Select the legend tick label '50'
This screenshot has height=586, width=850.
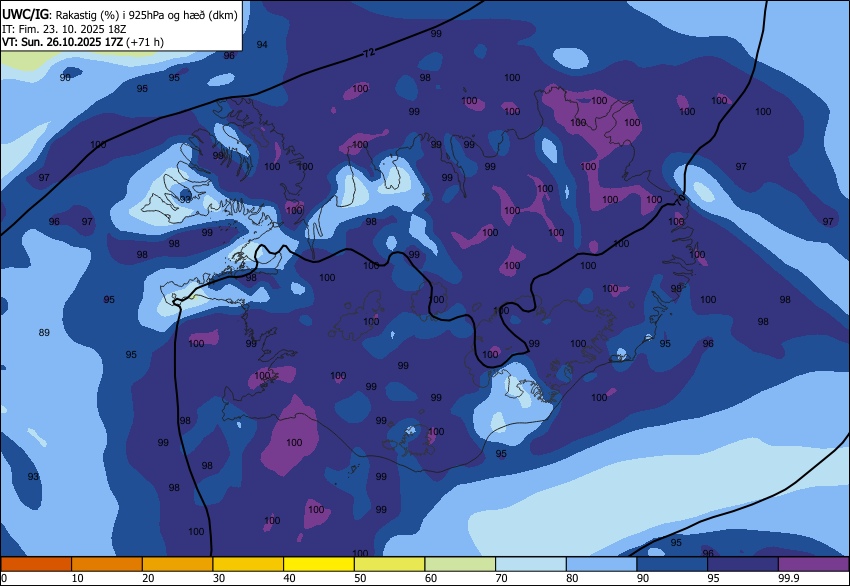pos(360,578)
